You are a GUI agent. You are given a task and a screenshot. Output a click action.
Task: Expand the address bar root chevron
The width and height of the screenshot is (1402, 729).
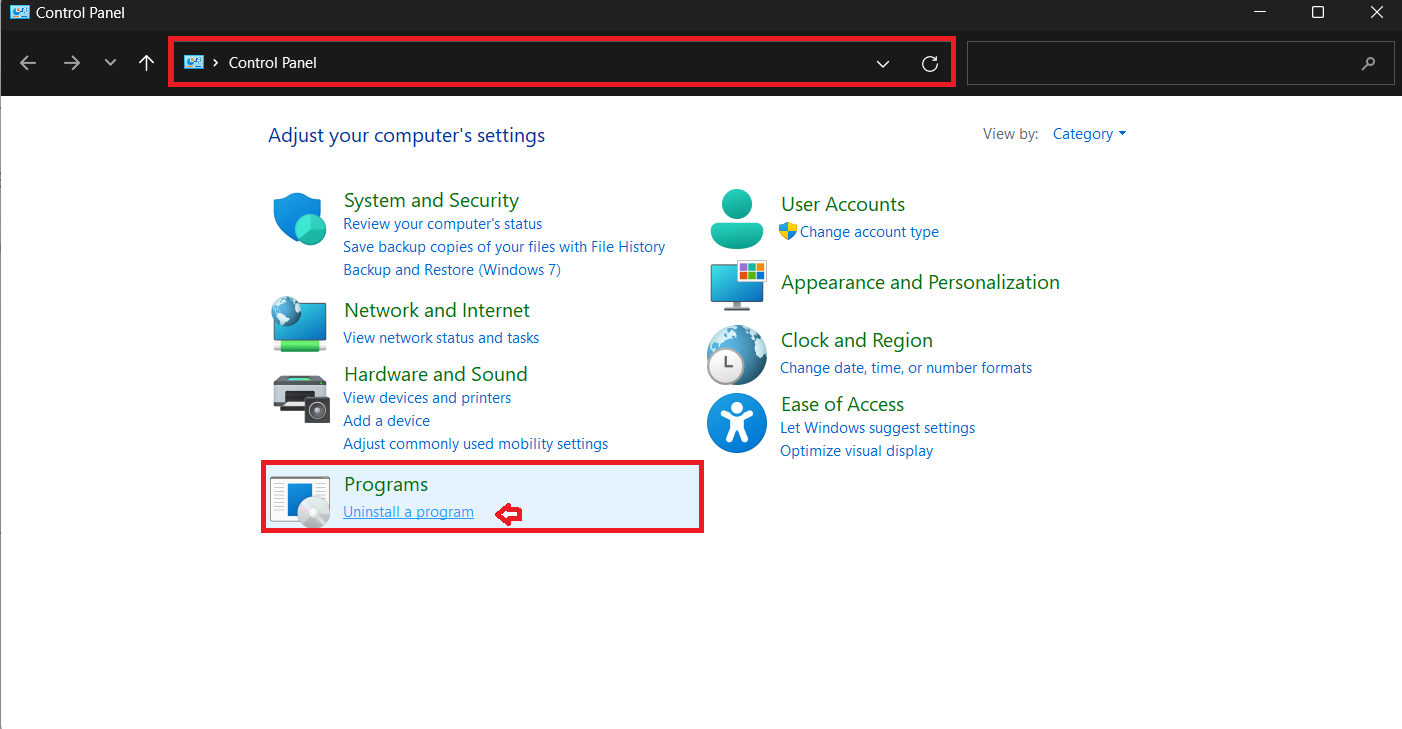point(216,63)
